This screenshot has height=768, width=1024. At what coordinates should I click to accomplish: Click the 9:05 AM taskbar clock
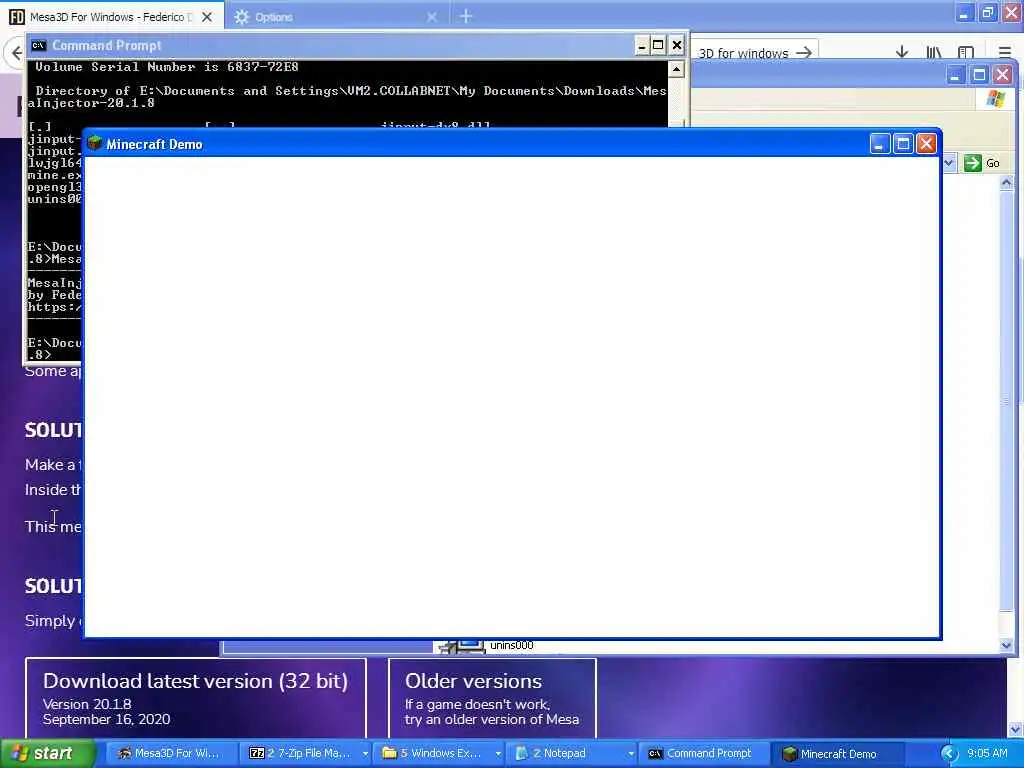coord(987,754)
